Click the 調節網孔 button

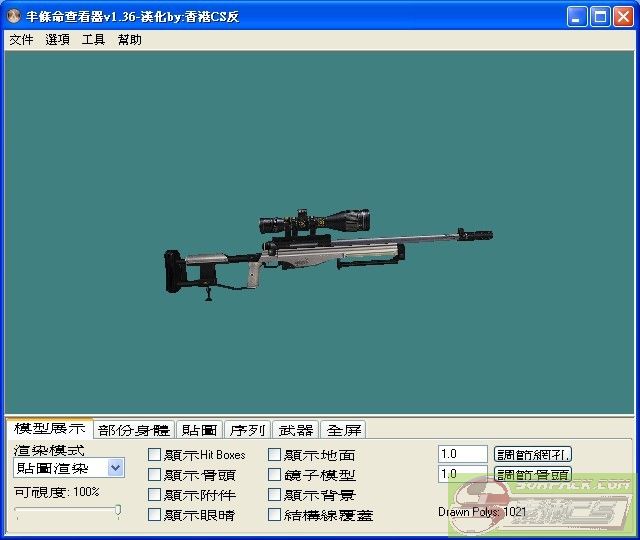533,454
